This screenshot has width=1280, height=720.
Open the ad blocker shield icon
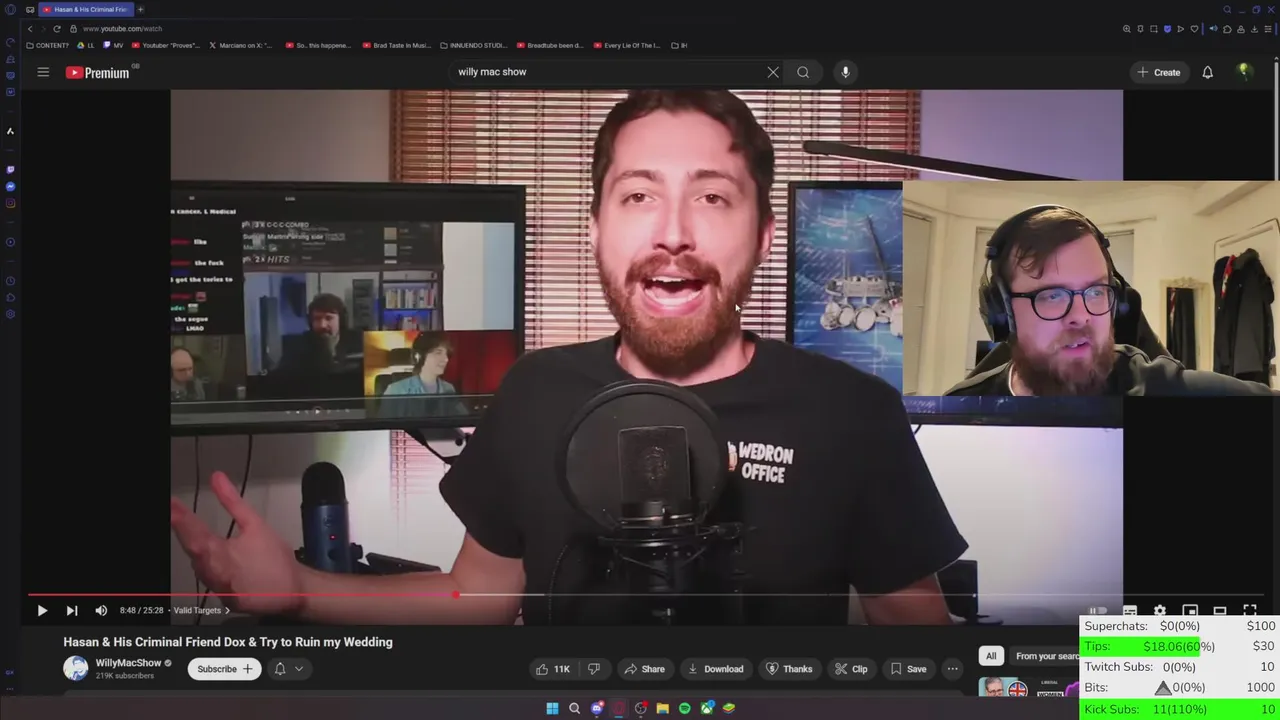tap(1167, 29)
